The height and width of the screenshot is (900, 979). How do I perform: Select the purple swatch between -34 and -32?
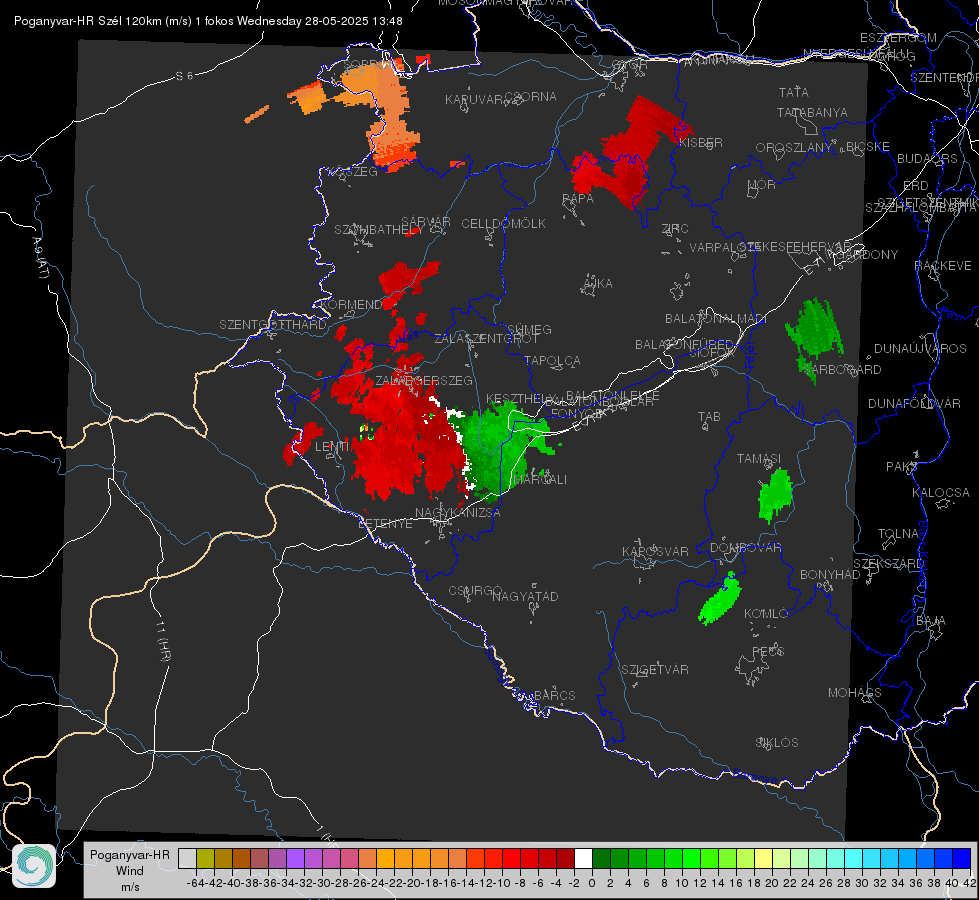(x=295, y=859)
